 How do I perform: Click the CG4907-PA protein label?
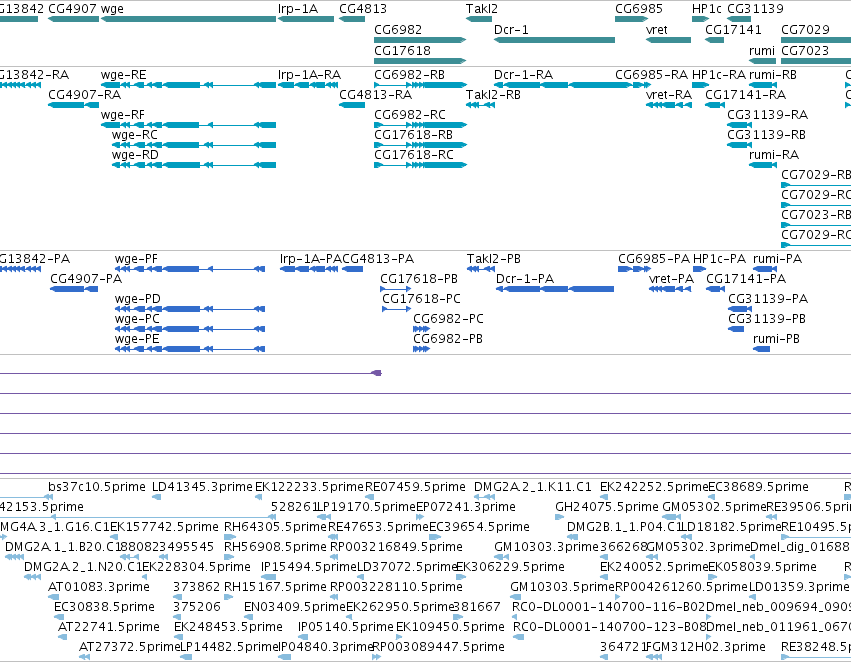tap(86, 279)
